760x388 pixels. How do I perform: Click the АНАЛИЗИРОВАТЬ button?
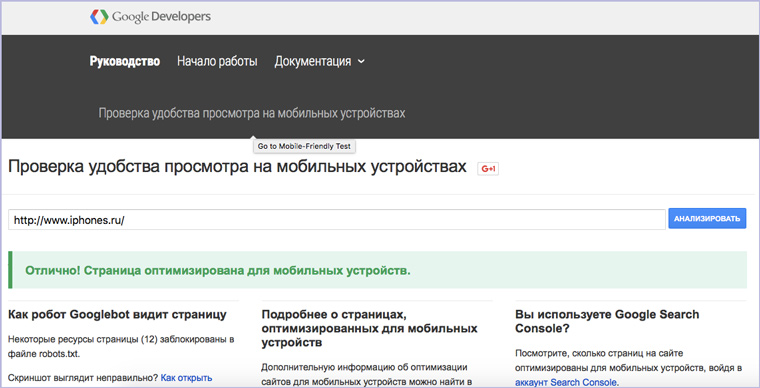(x=707, y=218)
